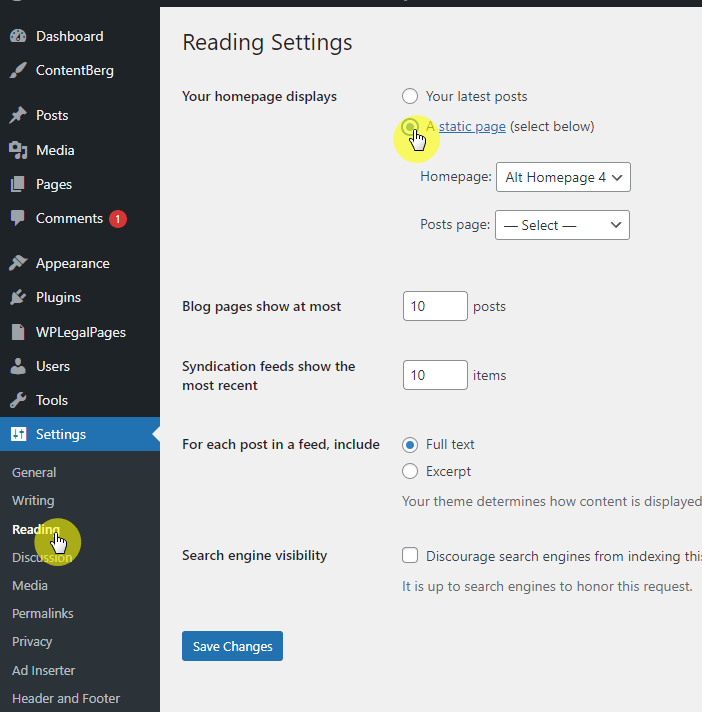Image resolution: width=702 pixels, height=712 pixels.
Task: Click the Media library icon
Action: point(18,150)
